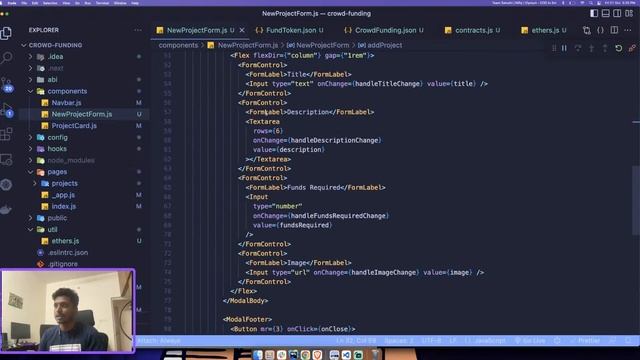Screen dimensions: 640x360
Task: Expand the abi folder
Action: point(52,80)
